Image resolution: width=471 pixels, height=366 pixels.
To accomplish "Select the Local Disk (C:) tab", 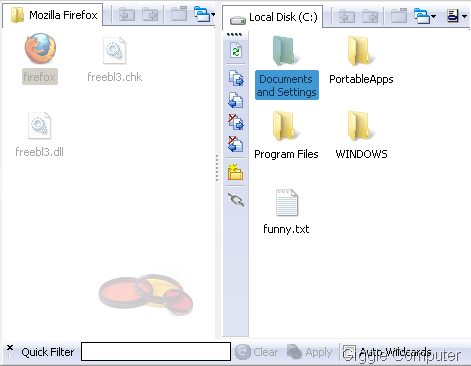I will pyautogui.click(x=273, y=17).
